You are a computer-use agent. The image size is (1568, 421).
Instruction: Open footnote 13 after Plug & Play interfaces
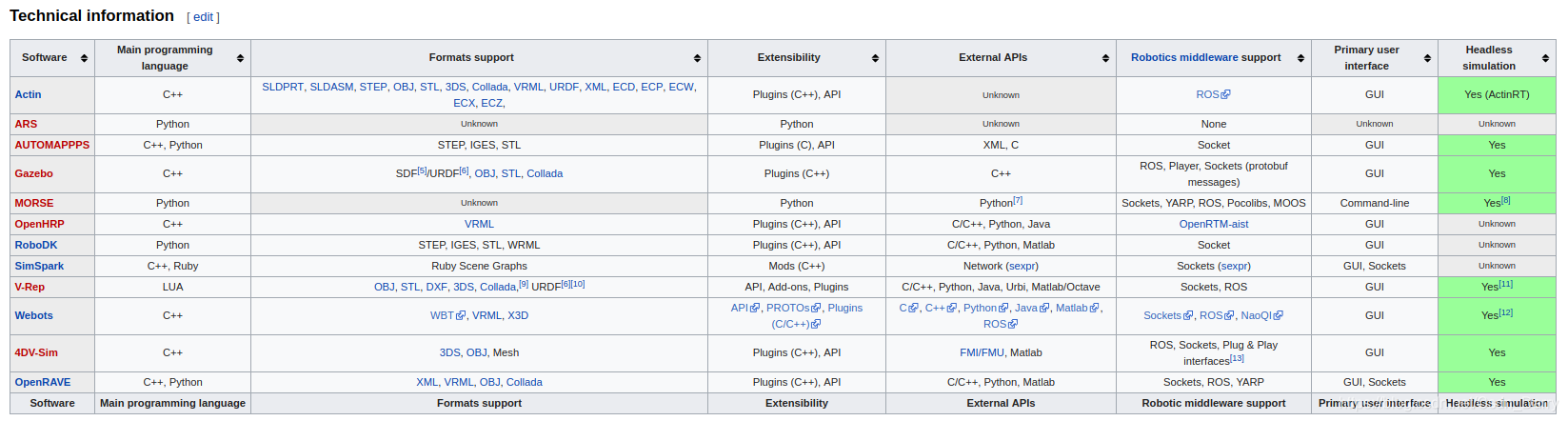point(1237,358)
